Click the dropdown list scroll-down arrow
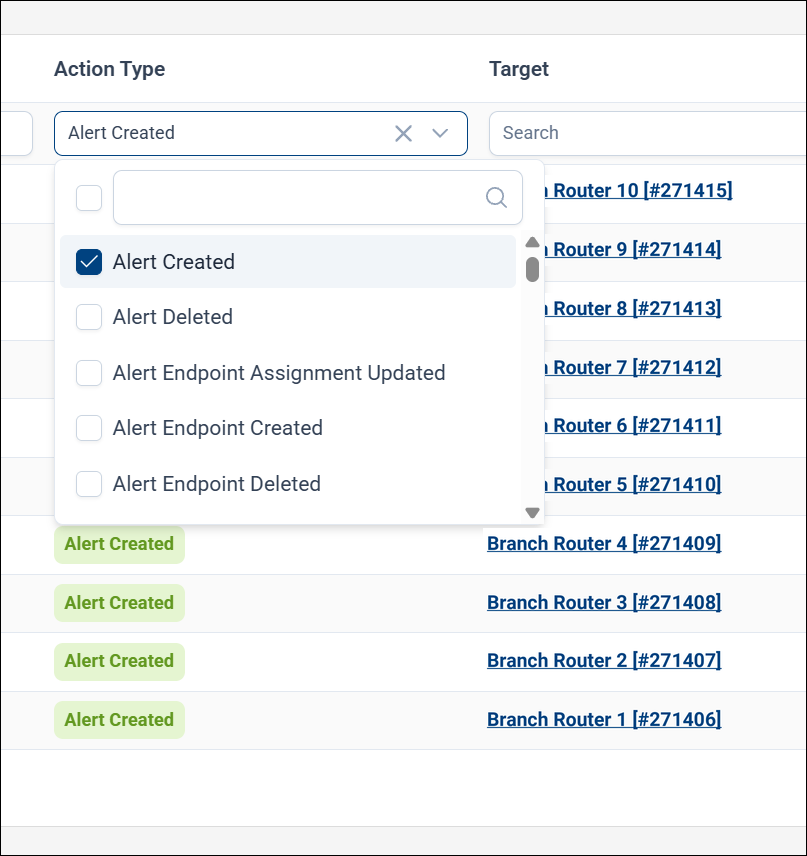Image resolution: width=807 pixels, height=856 pixels. [532, 513]
